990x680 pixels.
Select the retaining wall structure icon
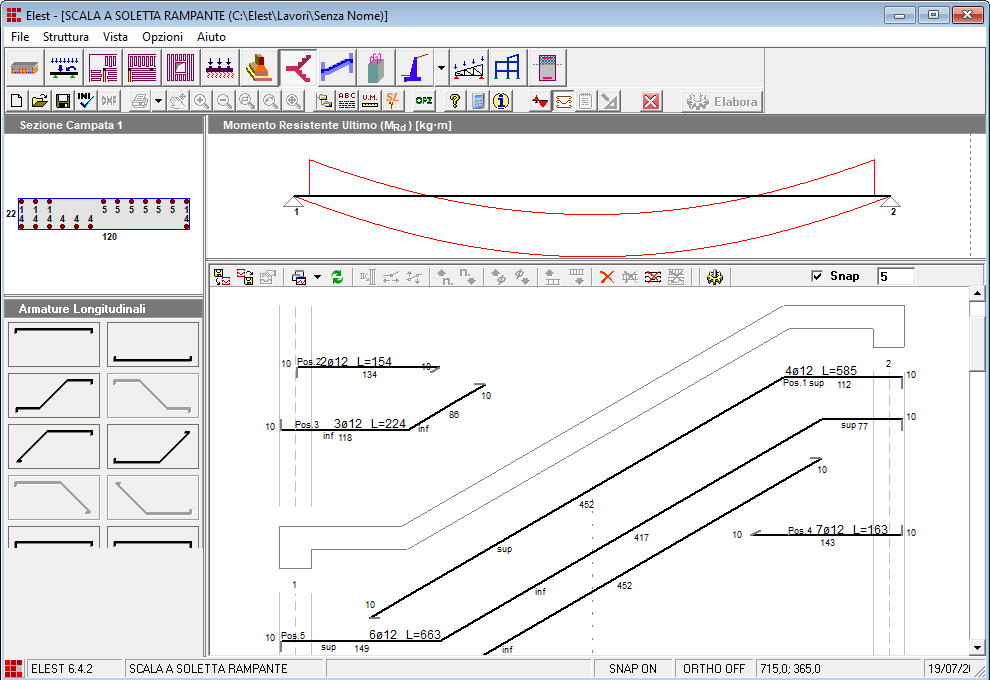415,68
